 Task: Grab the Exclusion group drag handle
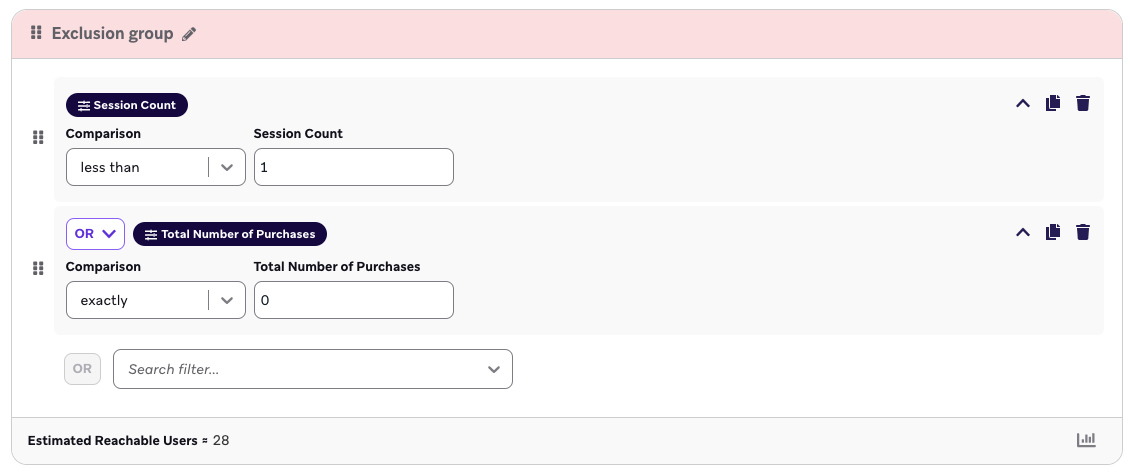36,32
